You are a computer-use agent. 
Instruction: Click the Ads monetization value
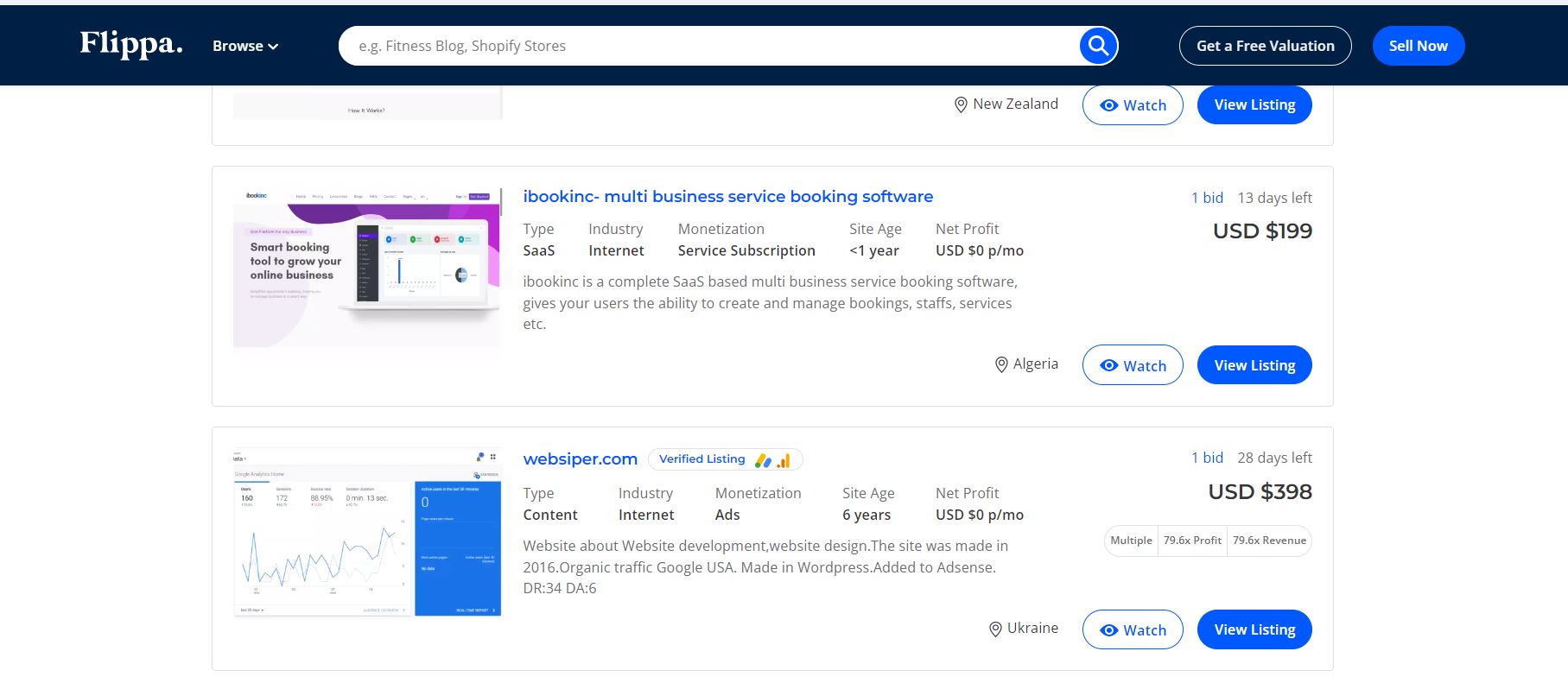point(727,515)
